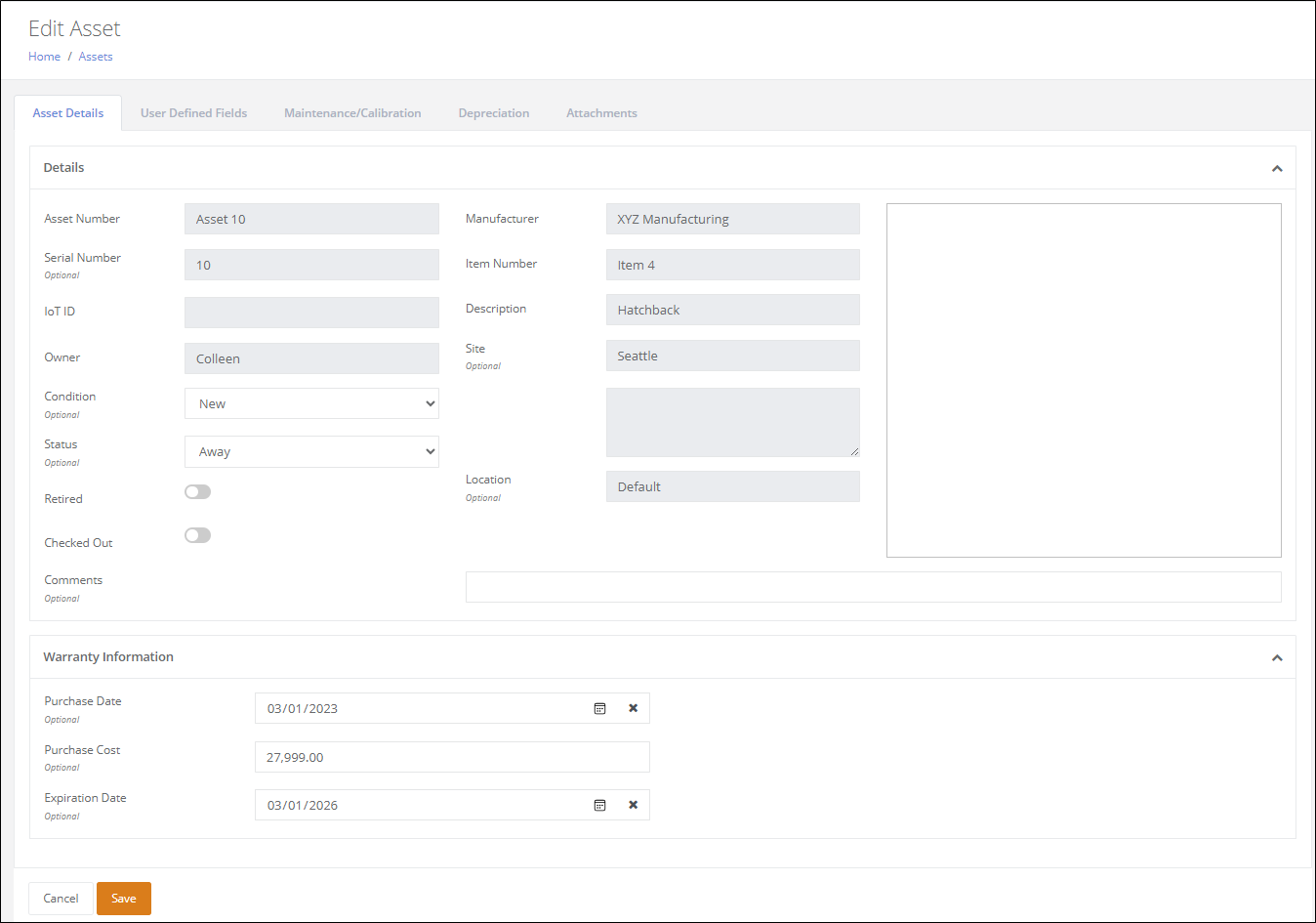
Task: Click the Purchase Cost field
Action: pyautogui.click(x=452, y=757)
